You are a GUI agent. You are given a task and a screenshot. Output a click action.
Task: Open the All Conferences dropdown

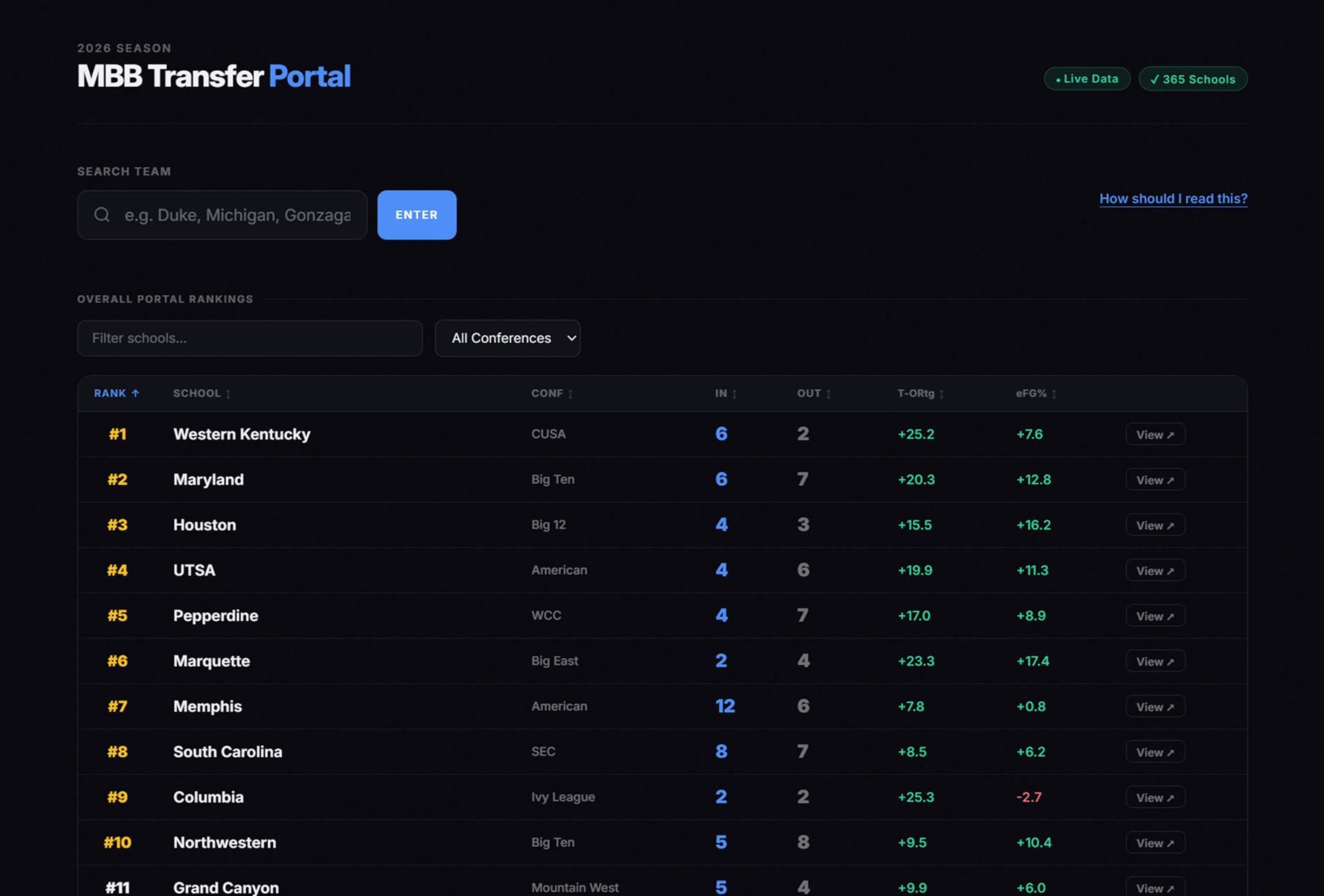pyautogui.click(x=508, y=338)
